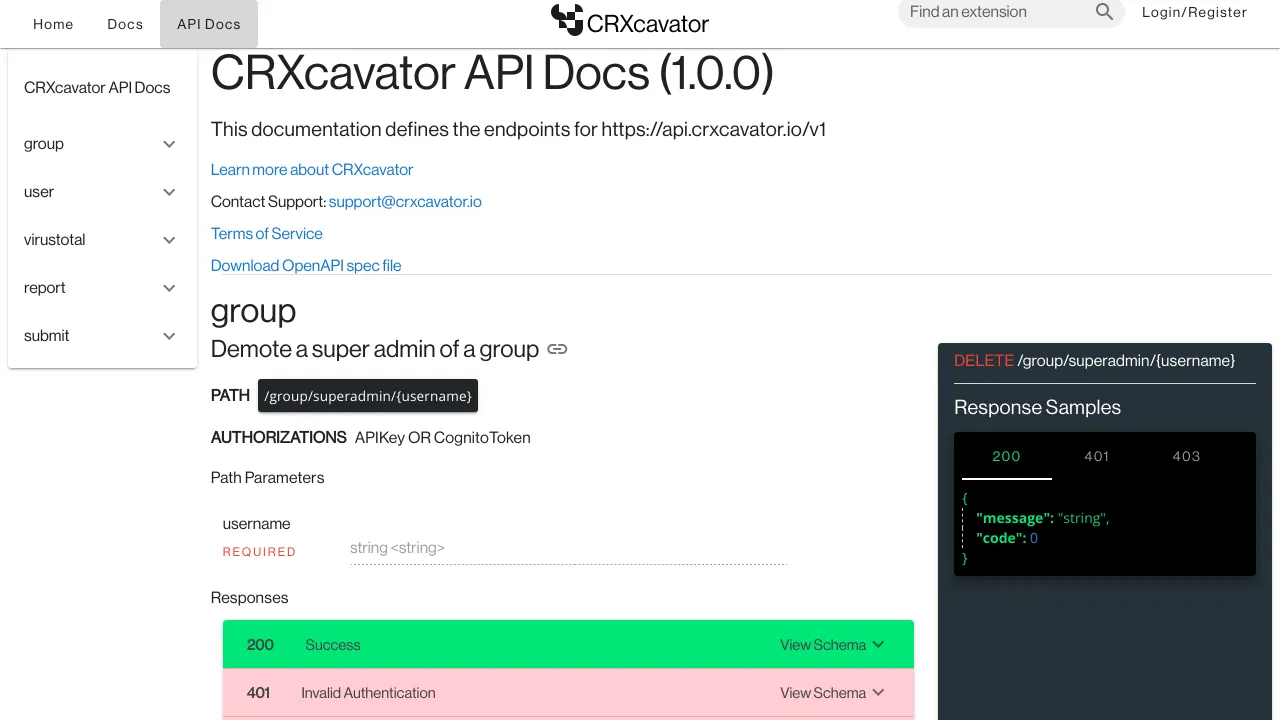1280x720 pixels.
Task: Select the API Docs nav tab
Action: (x=209, y=24)
